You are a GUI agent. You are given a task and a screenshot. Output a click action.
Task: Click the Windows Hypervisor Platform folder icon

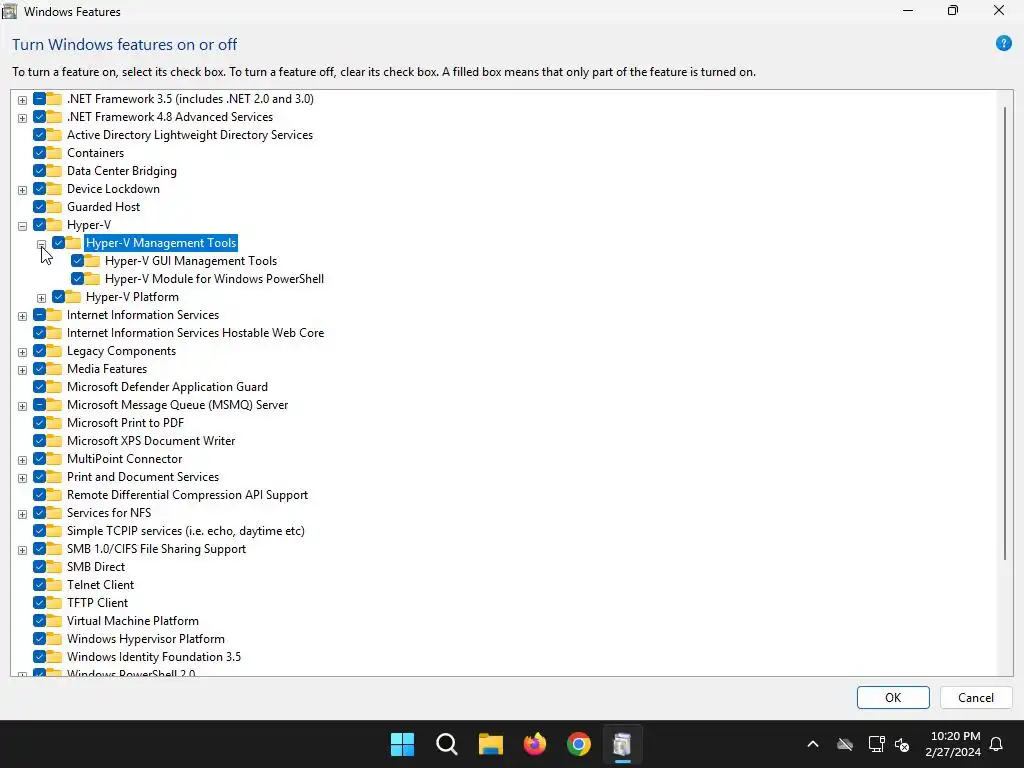click(x=55, y=639)
